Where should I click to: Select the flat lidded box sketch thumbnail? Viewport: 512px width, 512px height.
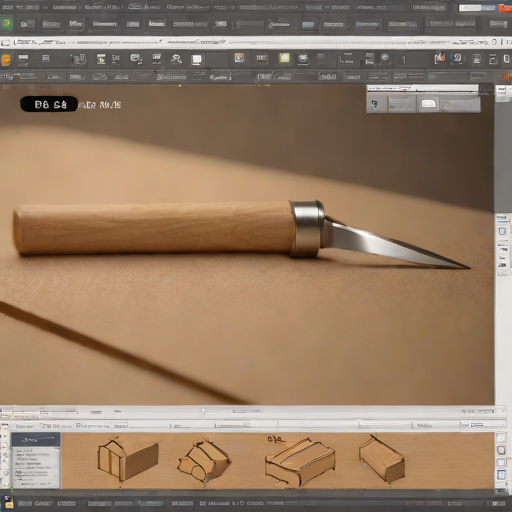pos(300,462)
